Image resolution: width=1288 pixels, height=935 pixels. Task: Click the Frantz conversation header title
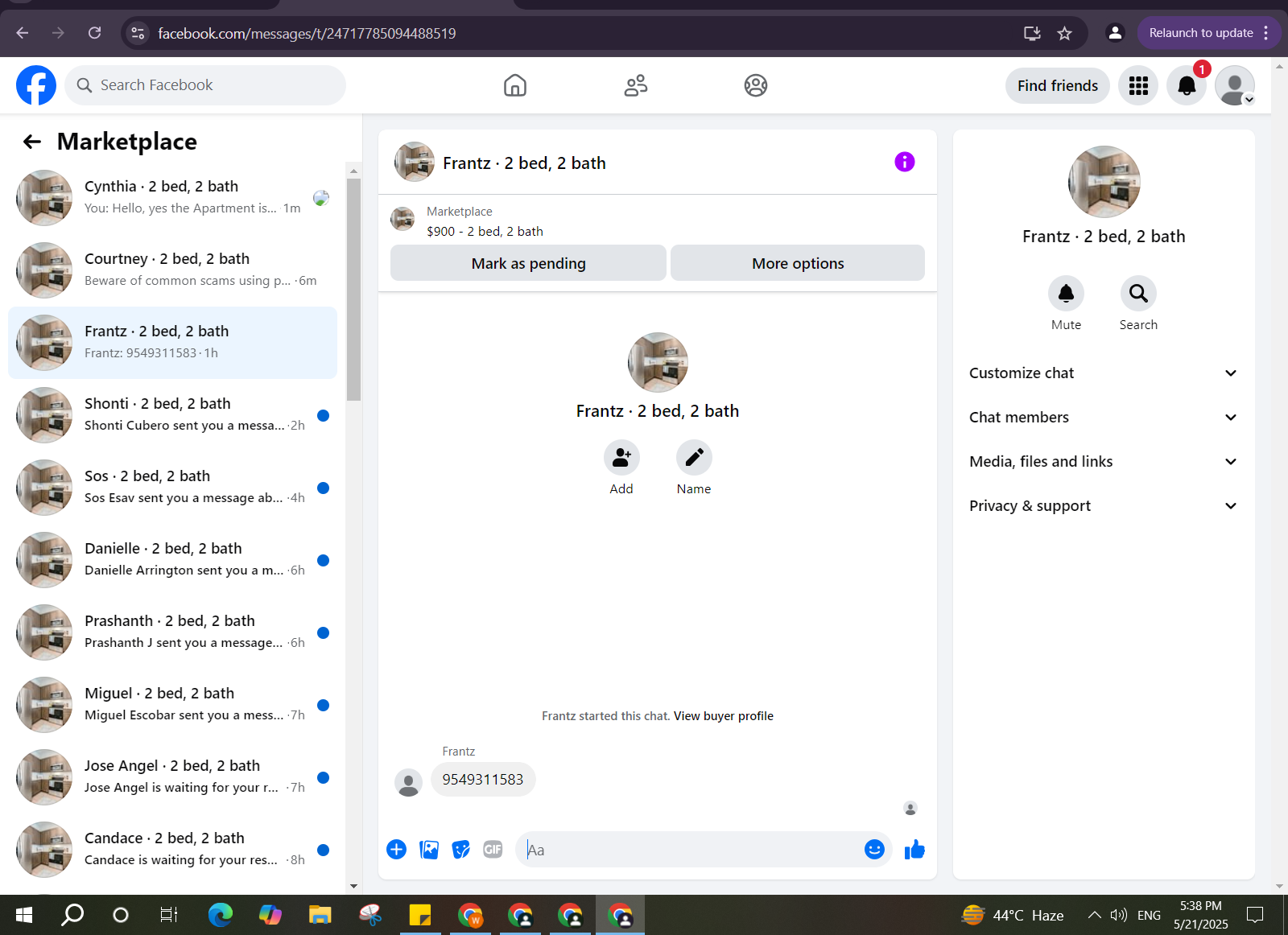[x=524, y=163]
